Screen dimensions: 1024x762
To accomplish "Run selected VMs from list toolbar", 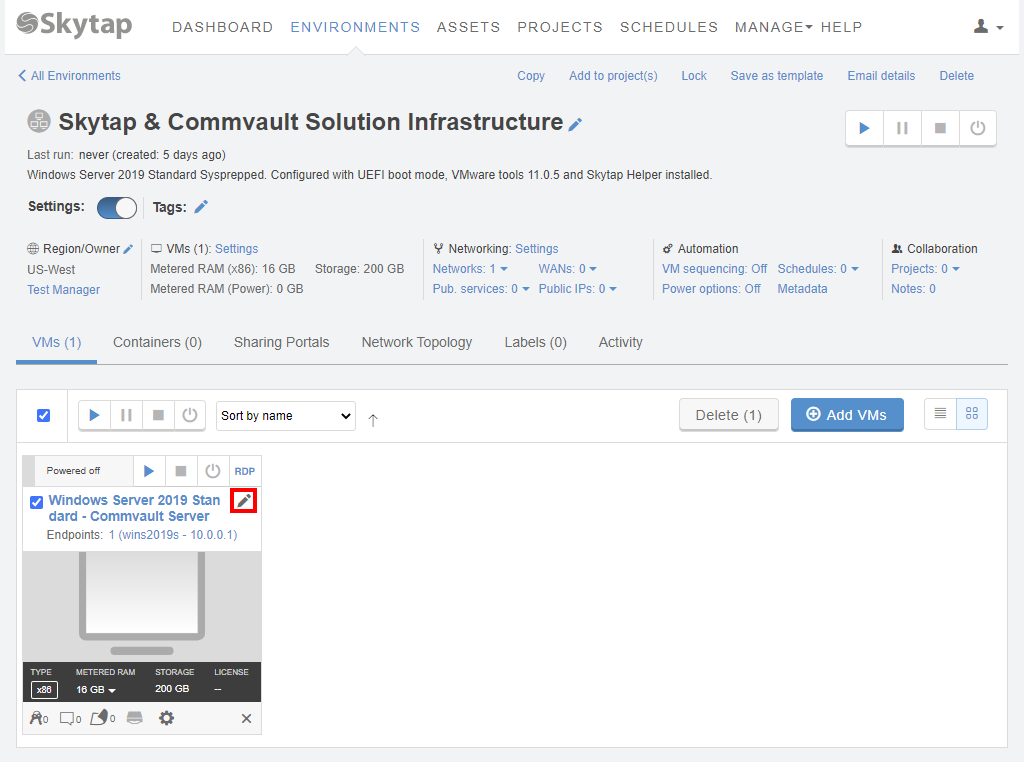I will [x=94, y=415].
